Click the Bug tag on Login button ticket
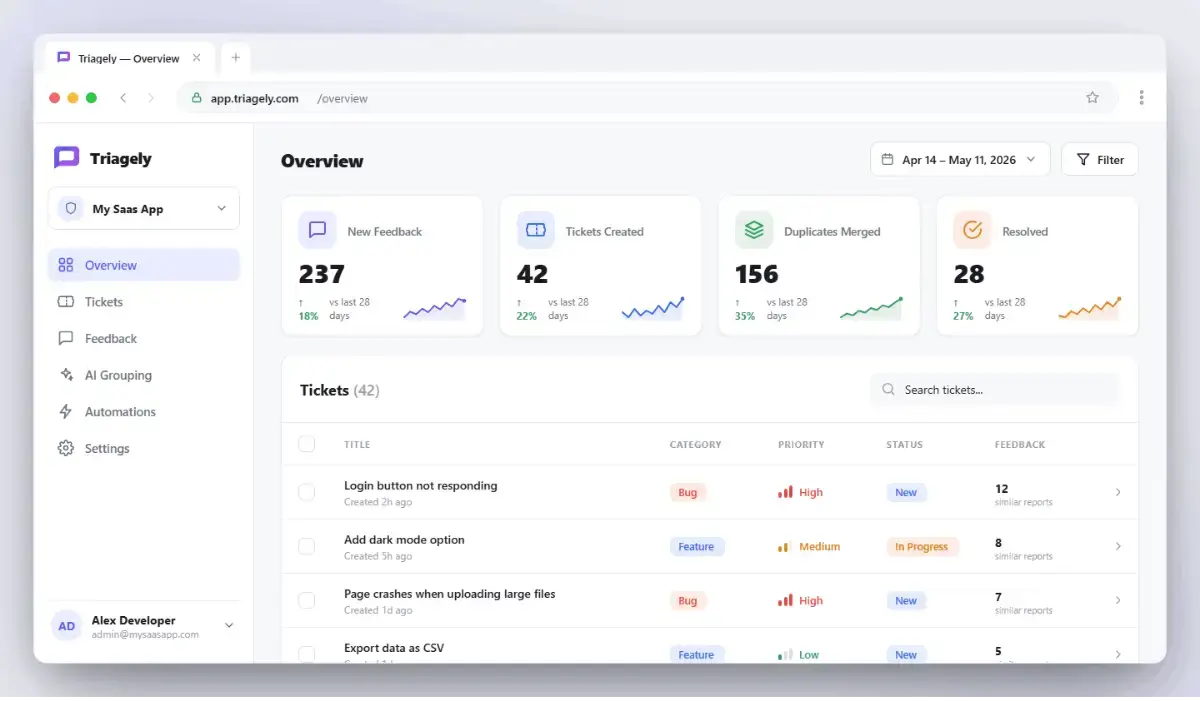Screen dimensions: 1200x701 click(688, 492)
